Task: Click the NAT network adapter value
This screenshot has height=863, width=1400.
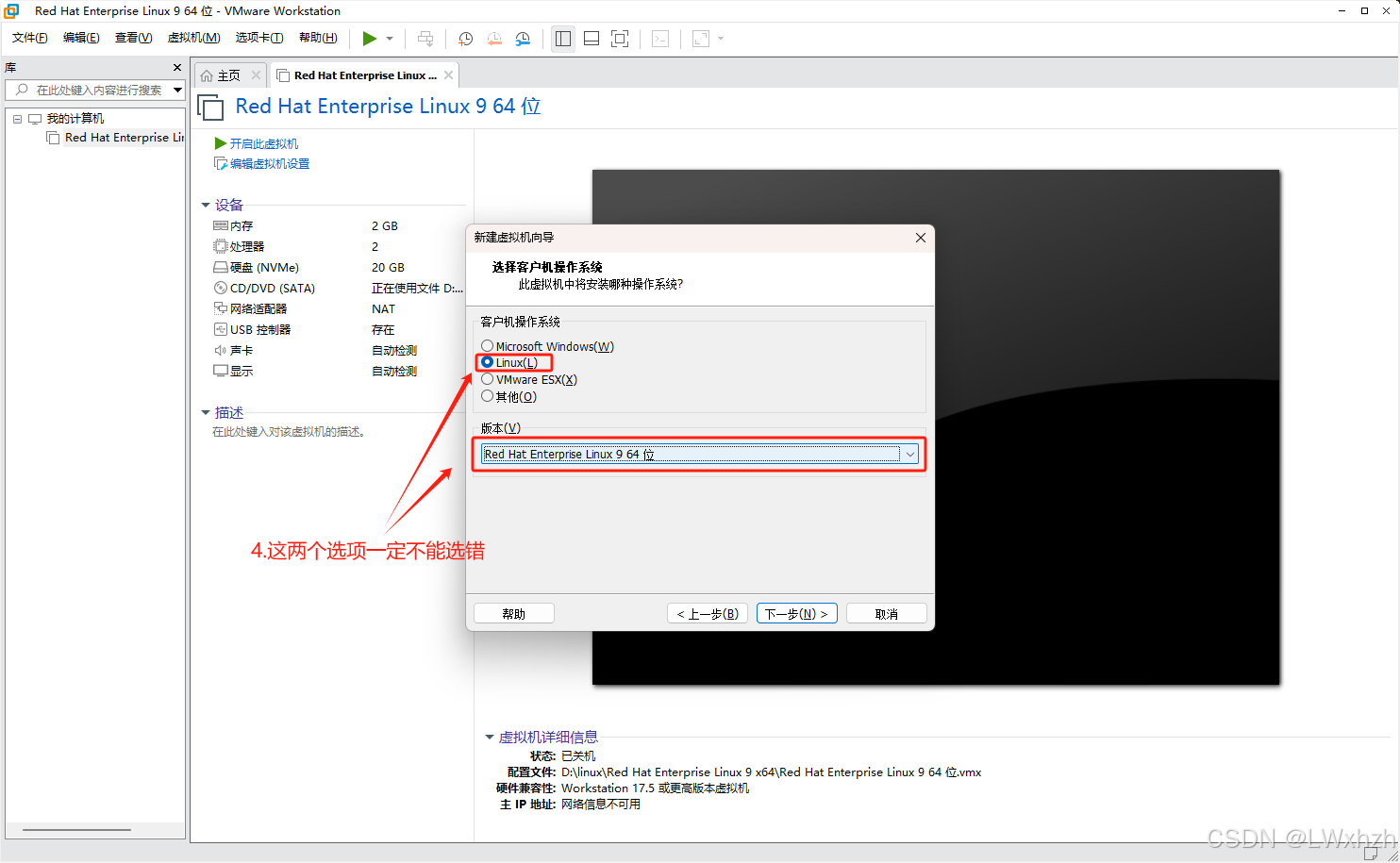Action: (383, 309)
